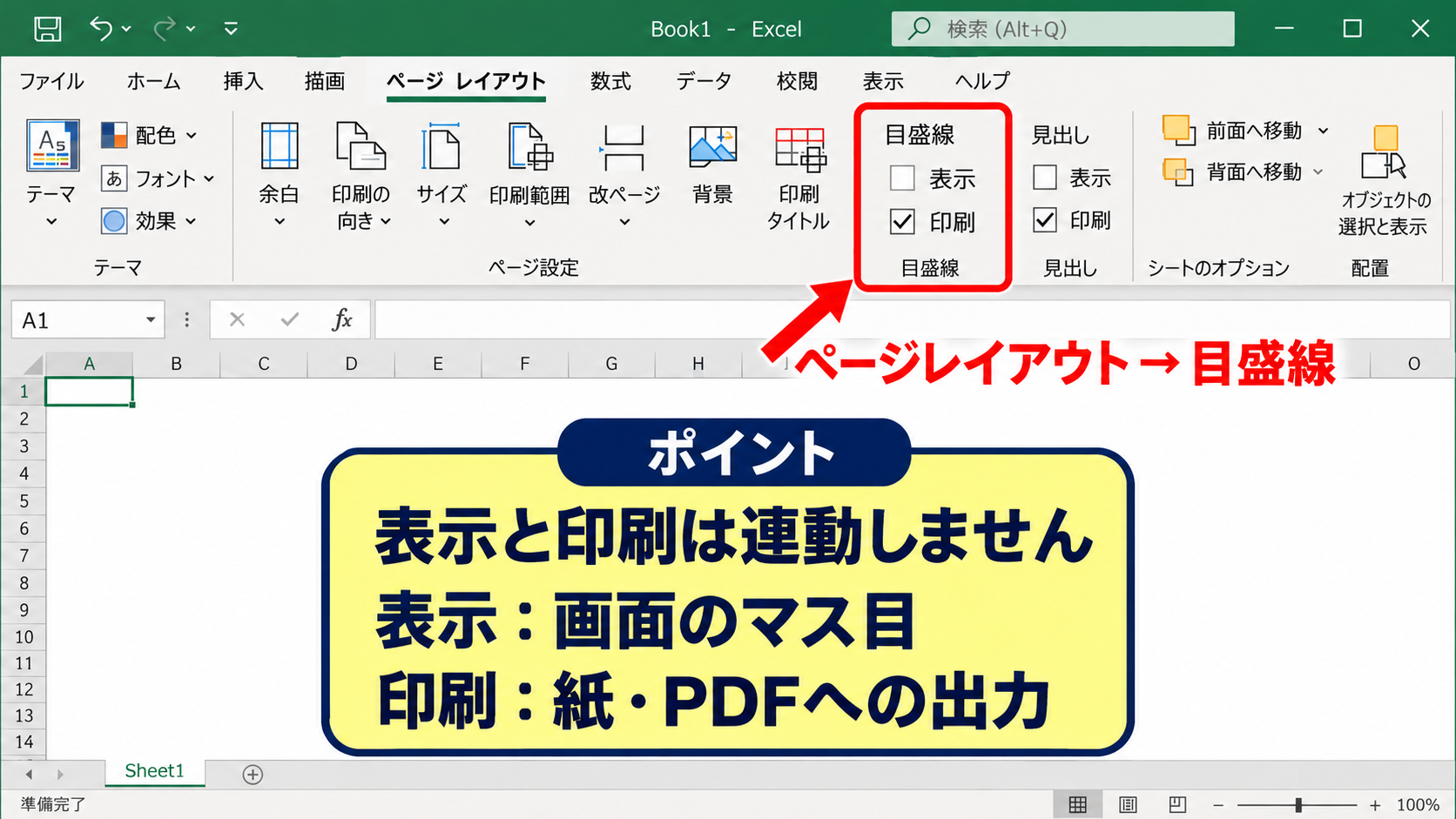Expand the 効果 effects dropdown
This screenshot has height=819, width=1456.
(191, 221)
